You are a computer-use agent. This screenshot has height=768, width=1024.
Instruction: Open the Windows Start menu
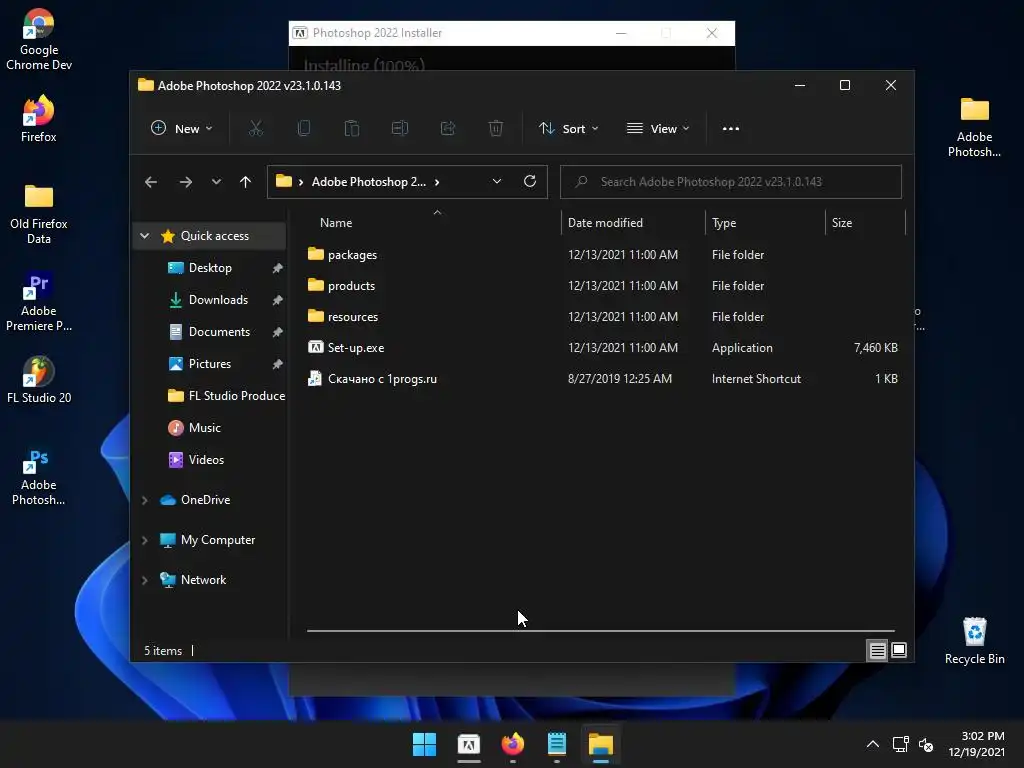424,744
